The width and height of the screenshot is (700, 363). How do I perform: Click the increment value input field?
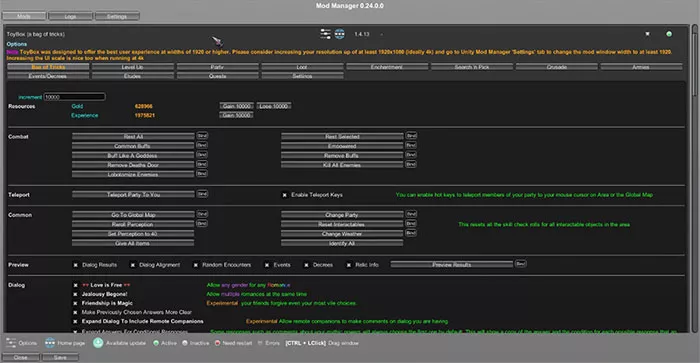(x=75, y=97)
